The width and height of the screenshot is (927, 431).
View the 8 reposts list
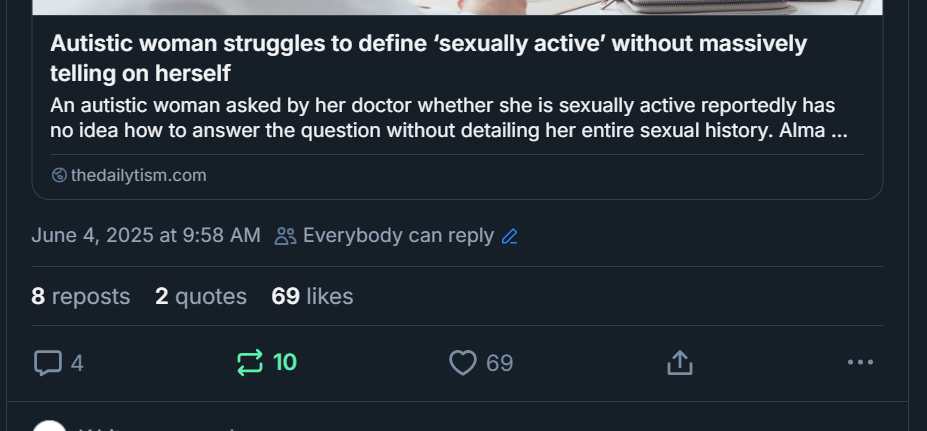[81, 296]
